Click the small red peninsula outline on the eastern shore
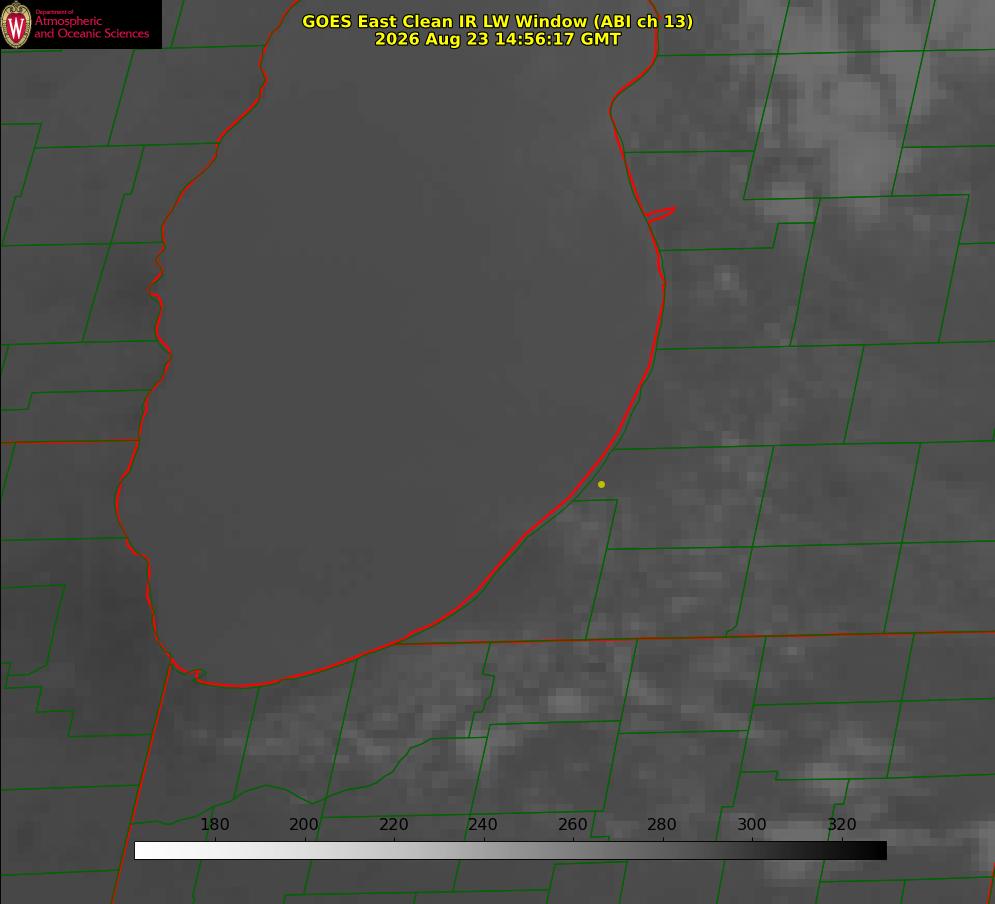This screenshot has width=995, height=904. pos(660,214)
